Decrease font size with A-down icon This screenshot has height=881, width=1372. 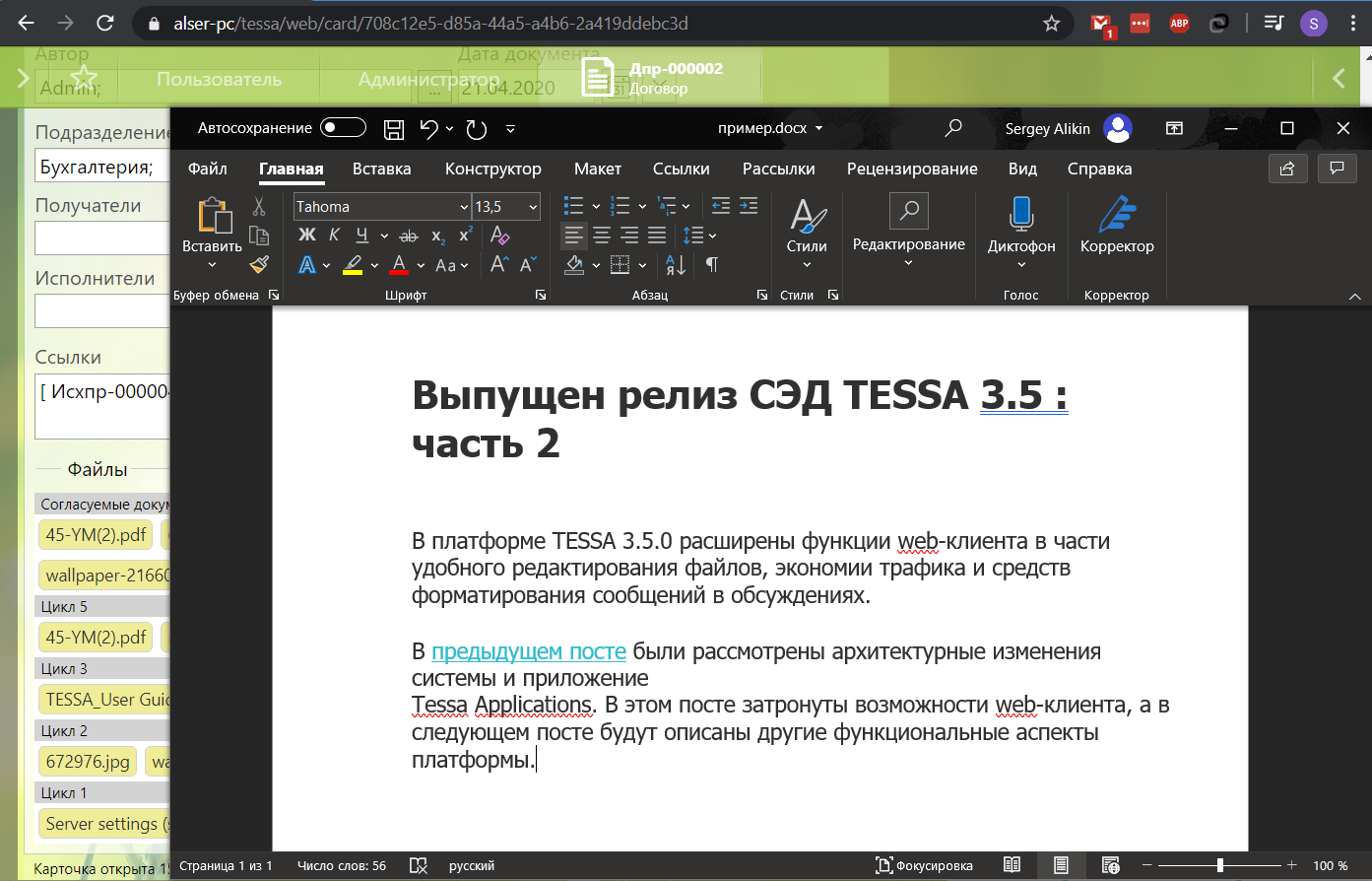pyautogui.click(x=528, y=264)
